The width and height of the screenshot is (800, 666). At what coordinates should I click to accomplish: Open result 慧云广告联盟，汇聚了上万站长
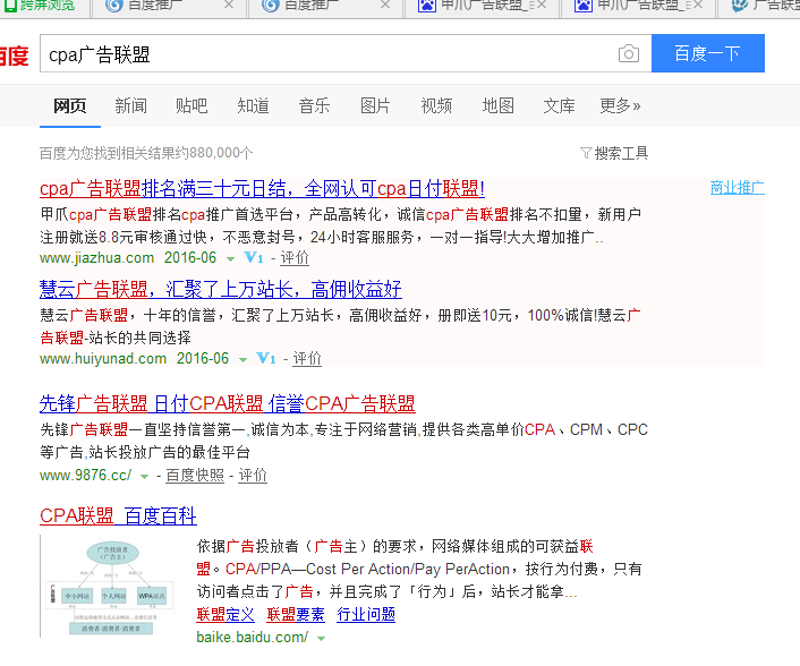[x=220, y=289]
